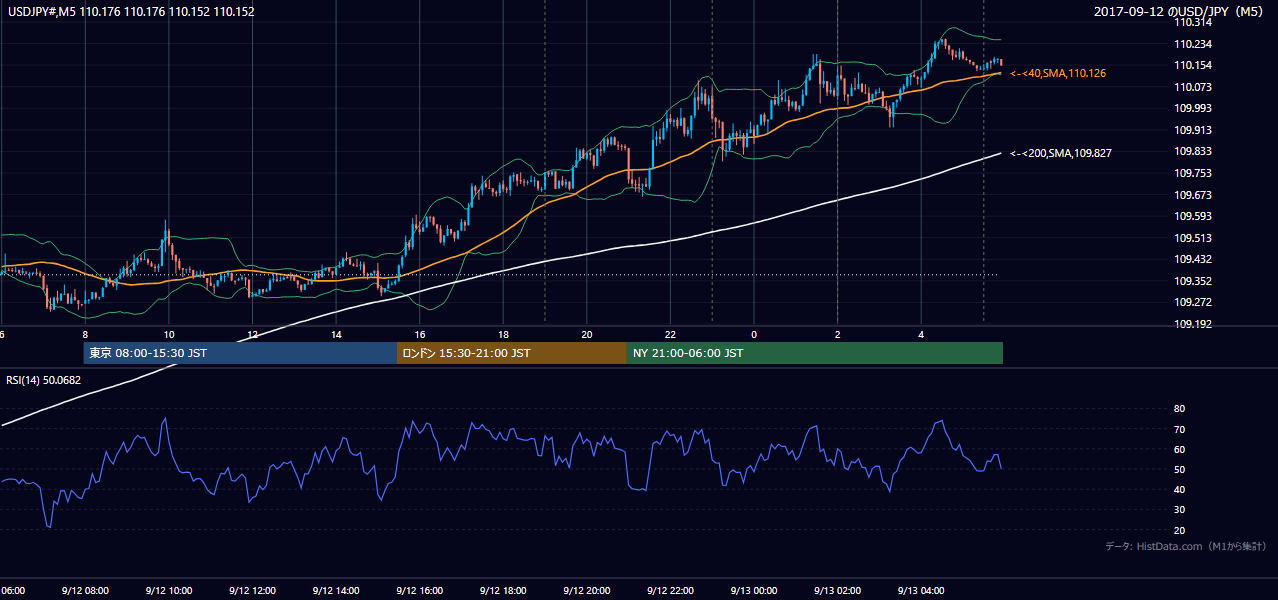1278x600 pixels.
Task: Click hour marker 20 above the session bars
Action: (587, 335)
